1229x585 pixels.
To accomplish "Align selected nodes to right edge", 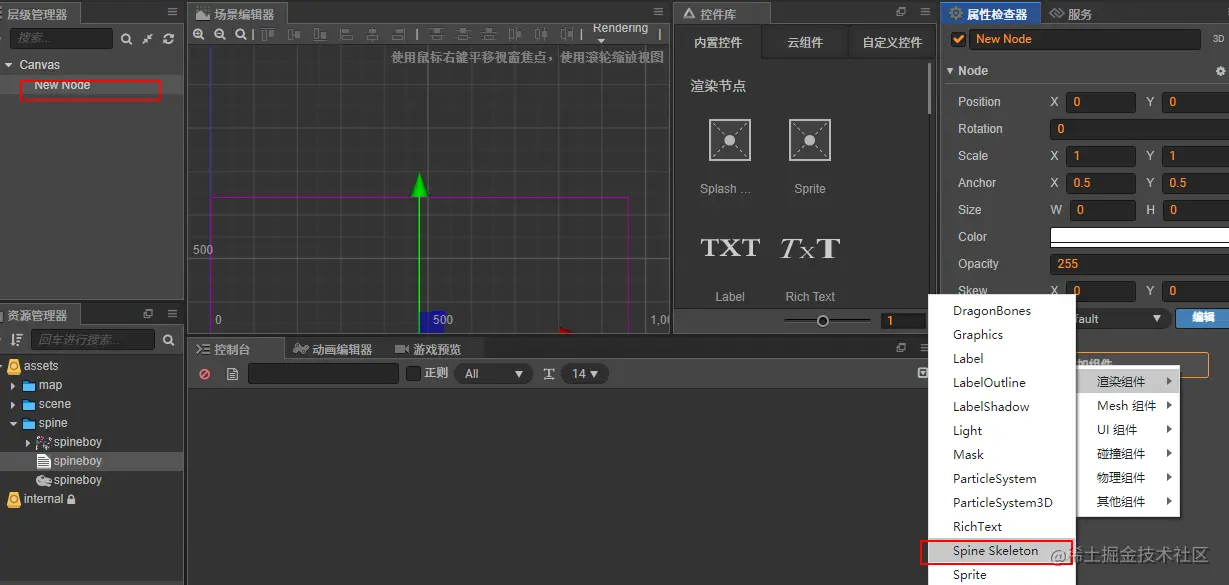I will [398, 34].
